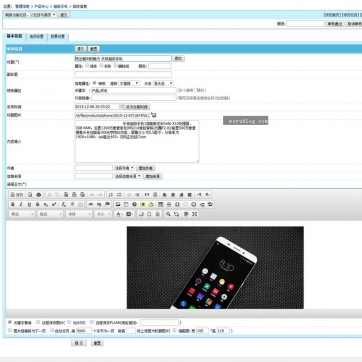Click the title color input field
The height and width of the screenshot is (362, 362).
pos(159,66)
